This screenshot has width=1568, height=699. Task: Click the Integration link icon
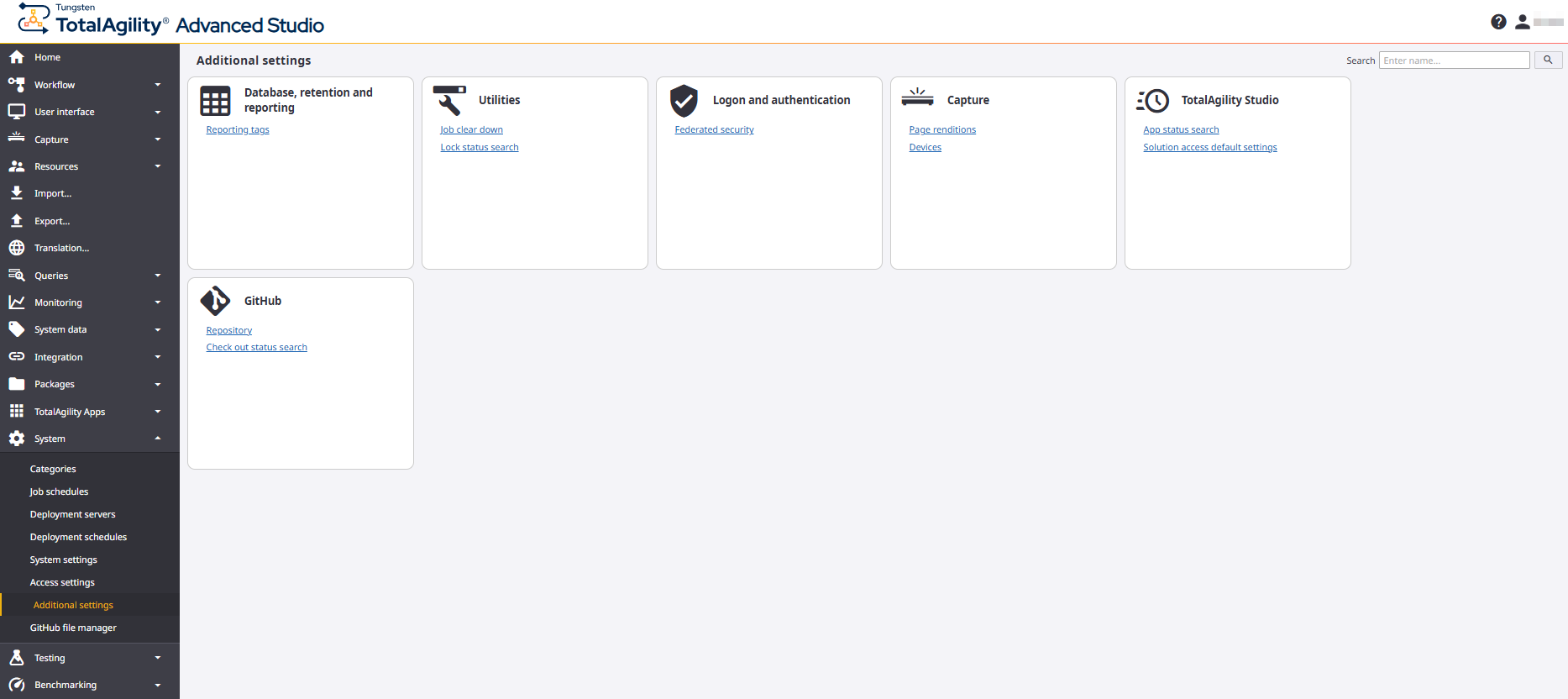pos(17,356)
